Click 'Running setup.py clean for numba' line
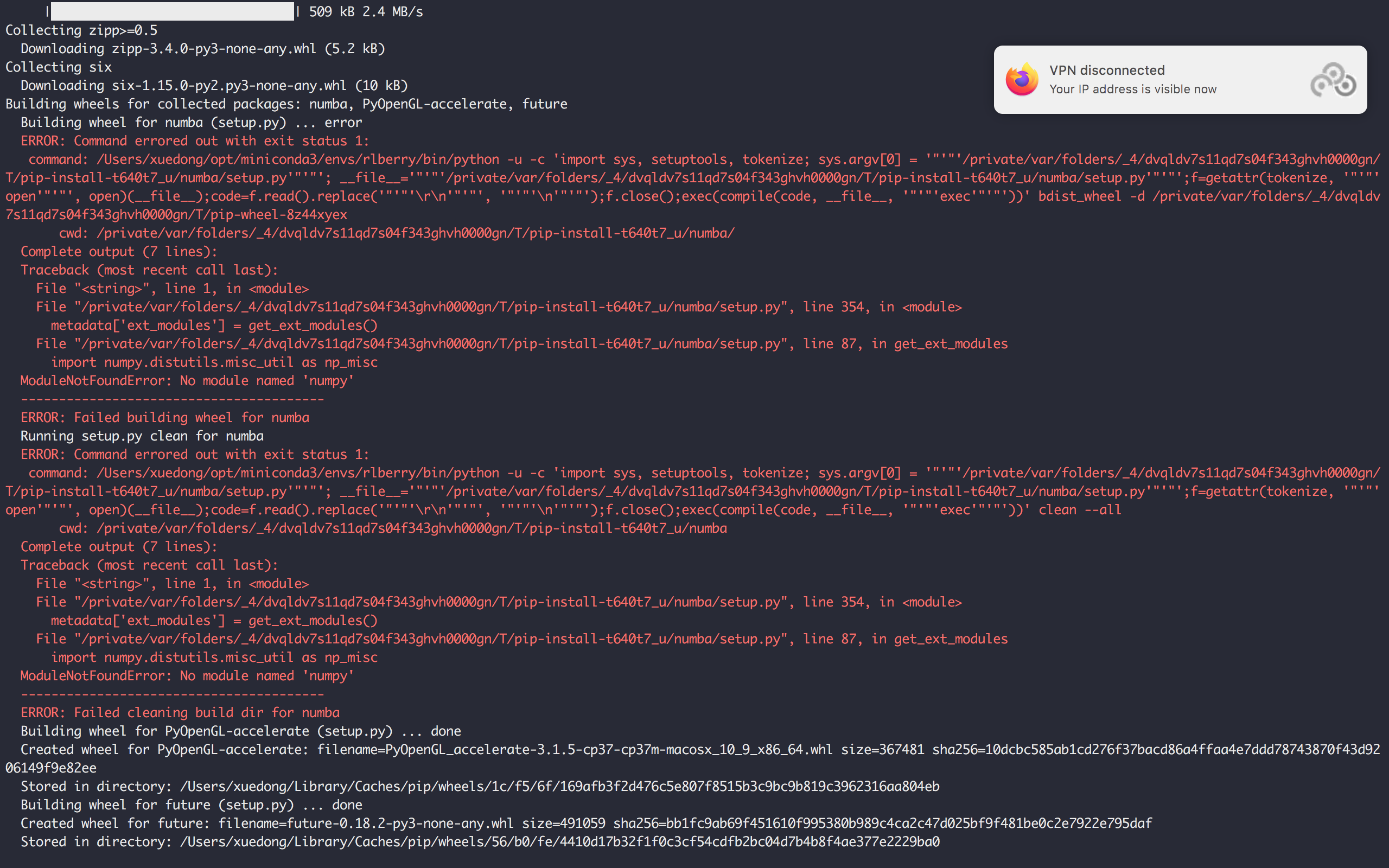1389x868 pixels. pos(142,436)
